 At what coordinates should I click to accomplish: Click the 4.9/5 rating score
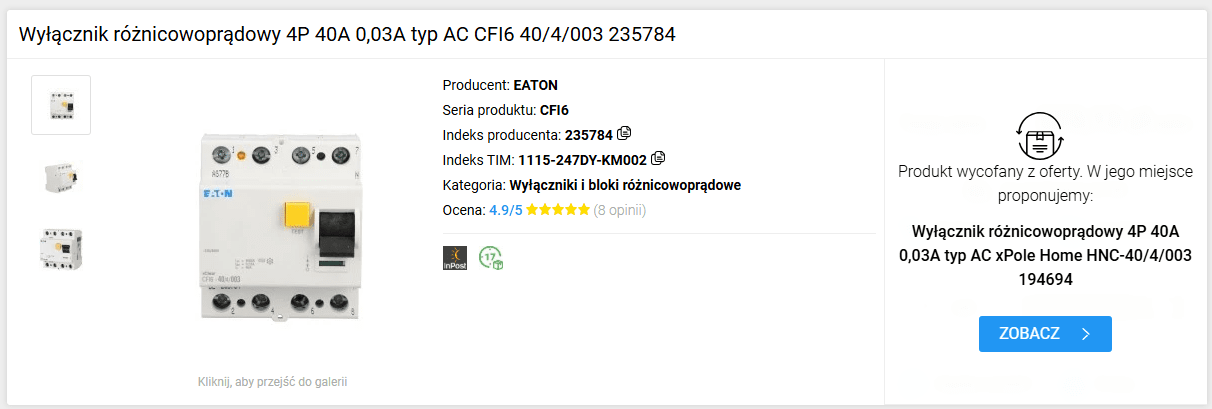[x=505, y=210]
